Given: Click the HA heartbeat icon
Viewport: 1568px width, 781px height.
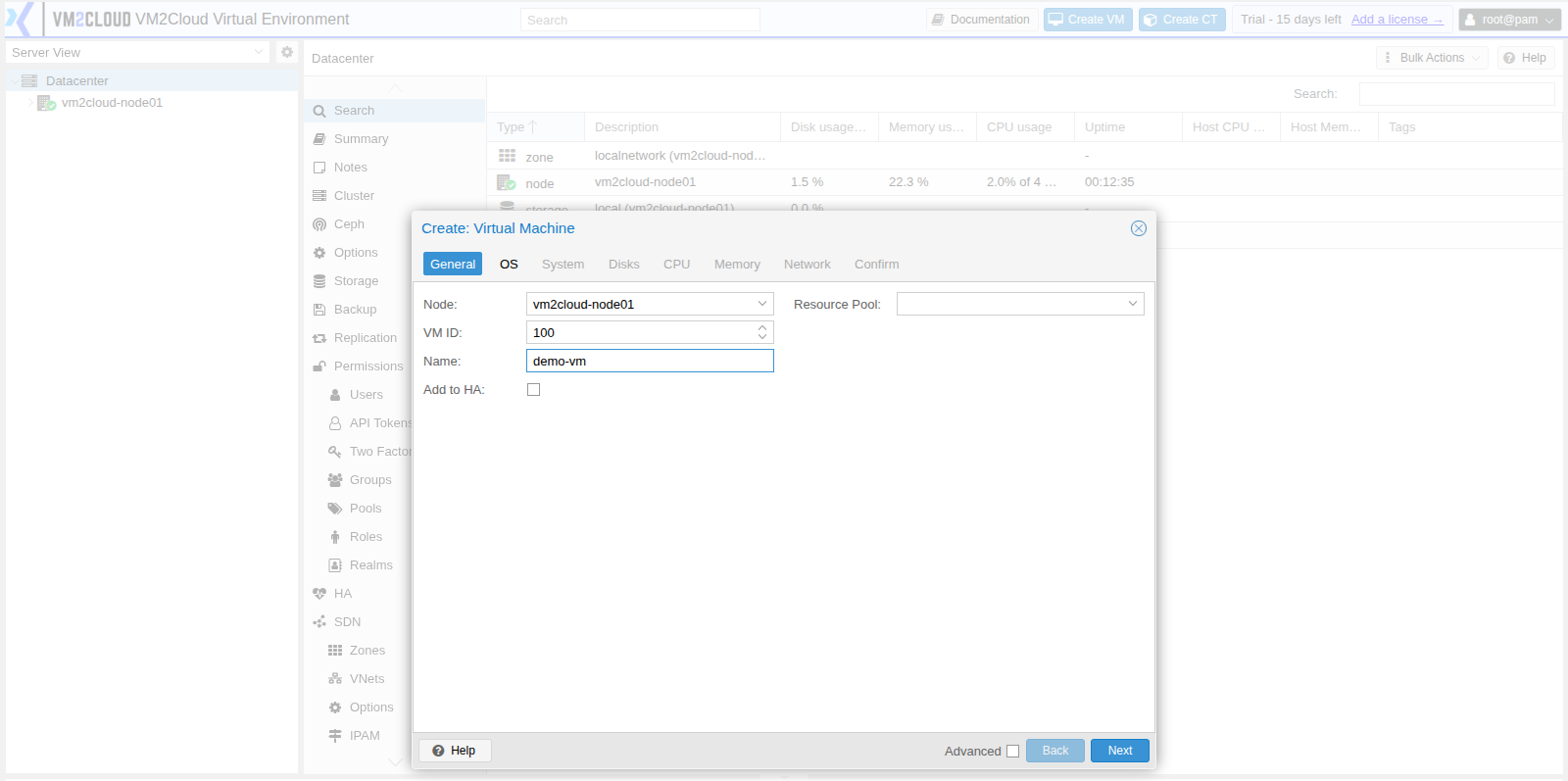Looking at the screenshot, I should point(319,594).
